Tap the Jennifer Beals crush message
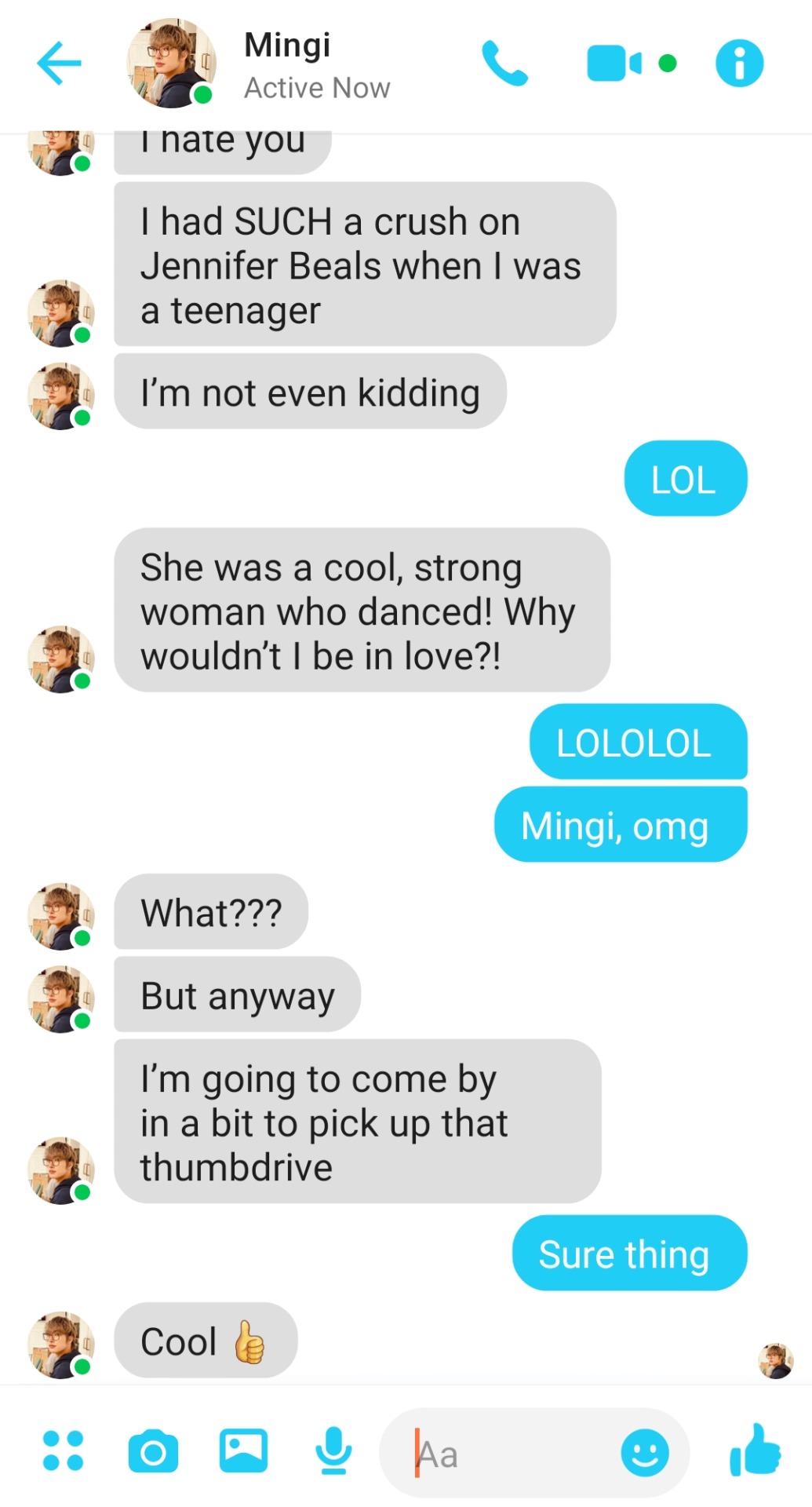 (x=365, y=265)
